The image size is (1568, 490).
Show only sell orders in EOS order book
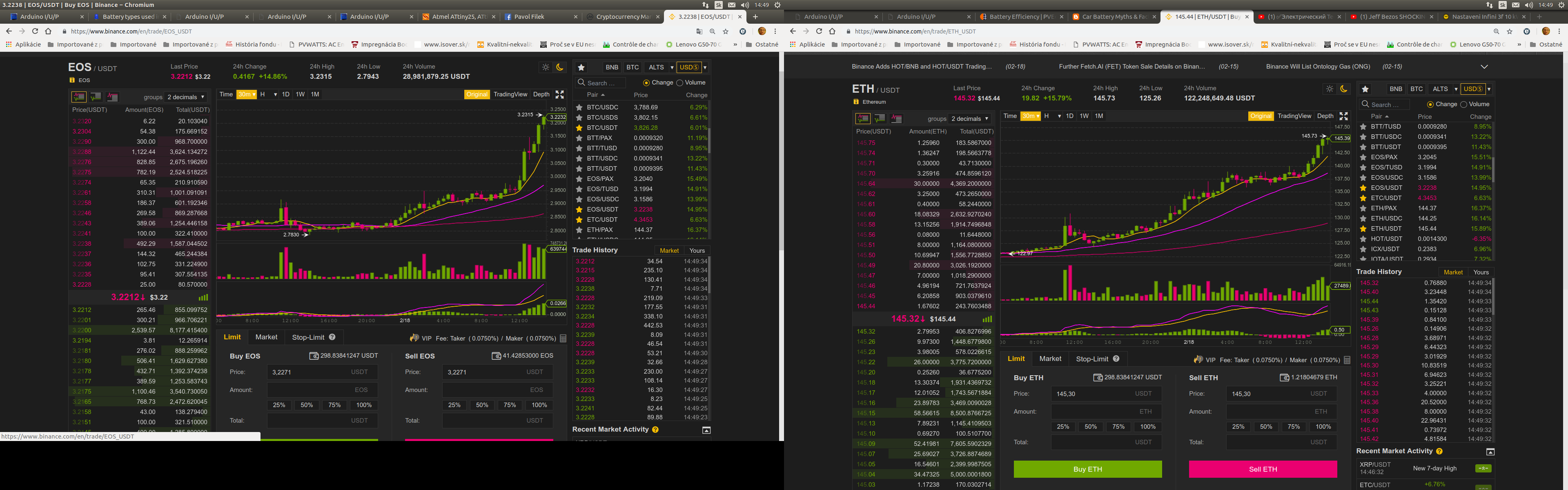(x=113, y=97)
